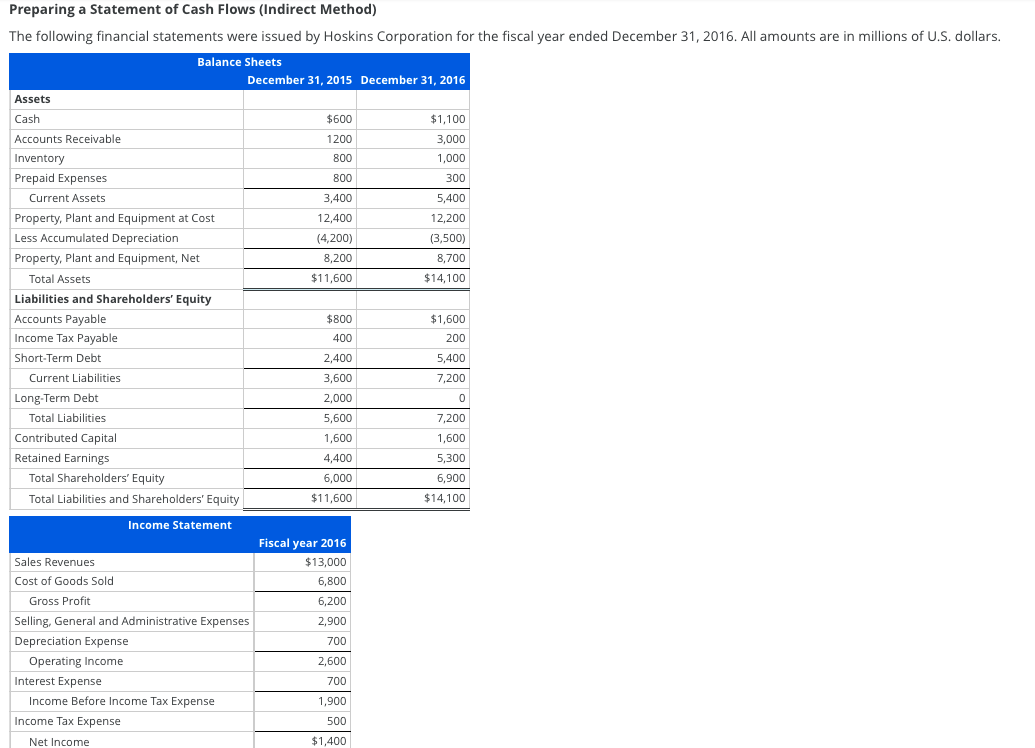This screenshot has width=1035, height=748.
Task: Select the Depreciation Expense amount 700
Action: click(337, 641)
